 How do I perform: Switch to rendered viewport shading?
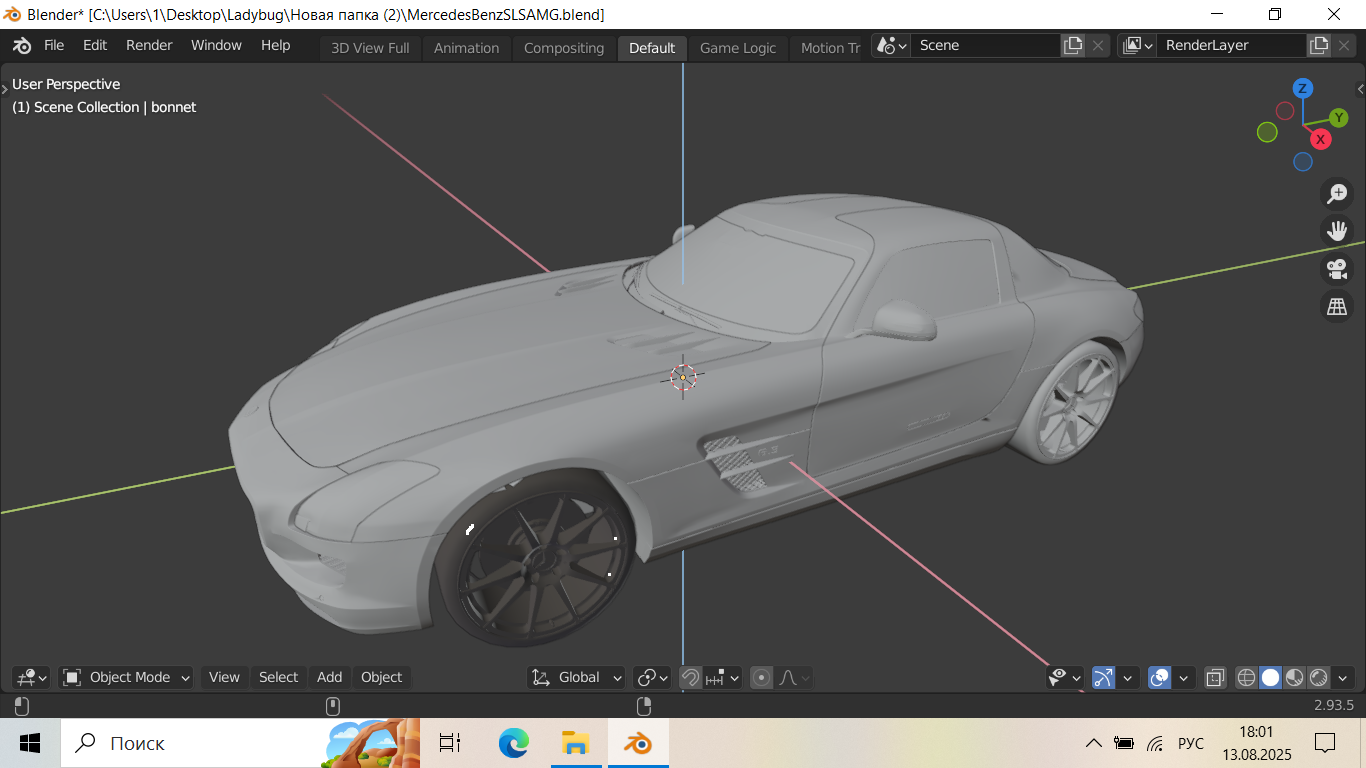click(1318, 677)
